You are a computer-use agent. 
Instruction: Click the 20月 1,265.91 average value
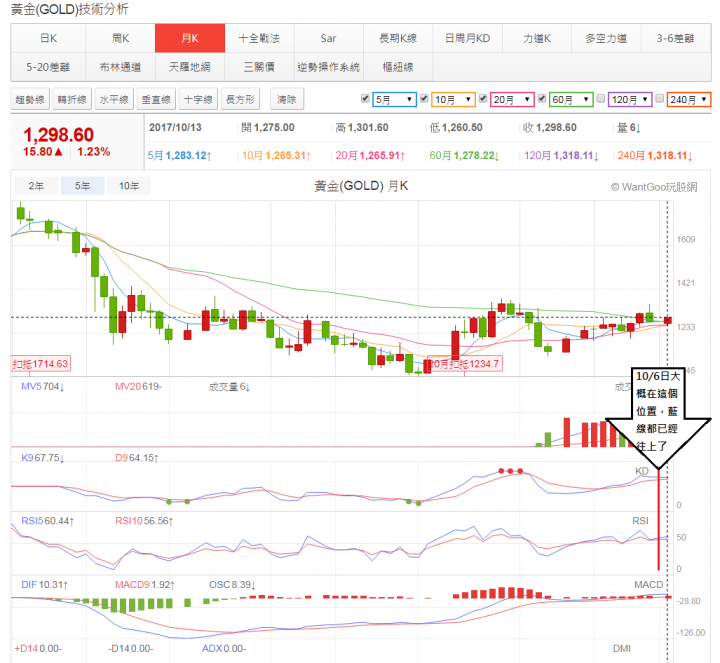click(370, 156)
